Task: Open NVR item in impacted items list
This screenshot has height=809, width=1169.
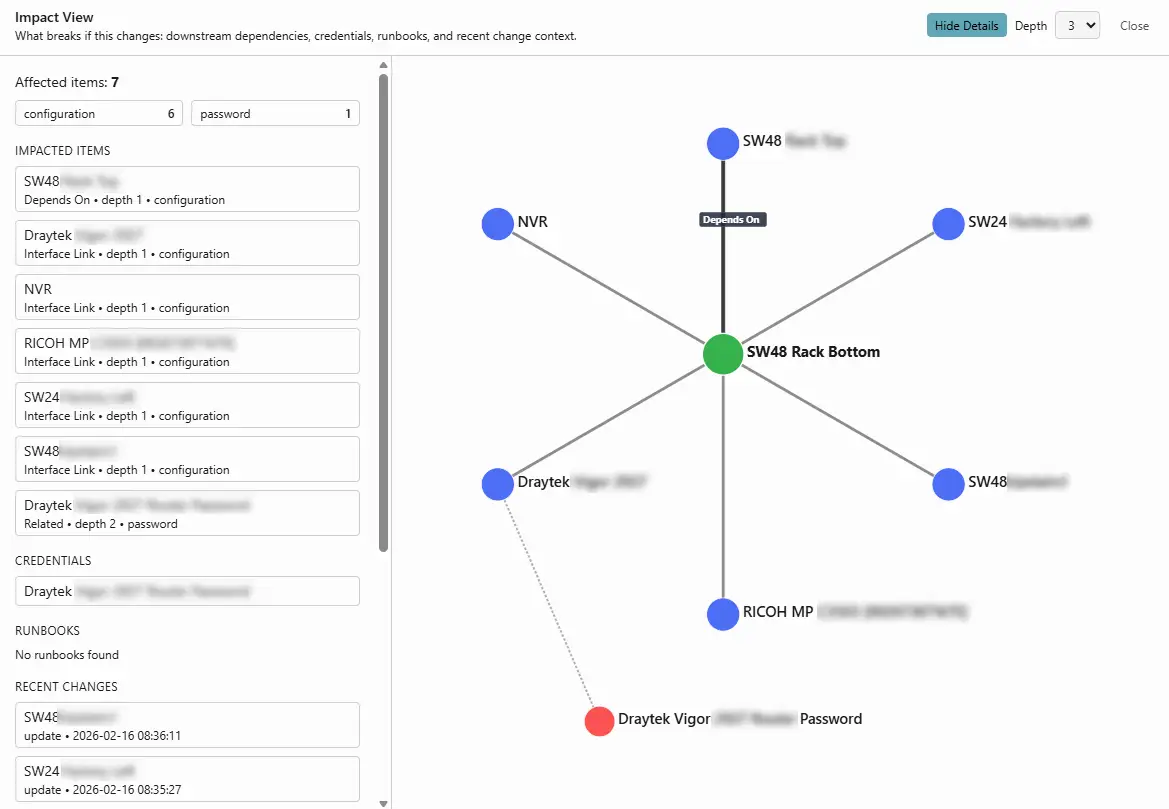Action: [187, 297]
